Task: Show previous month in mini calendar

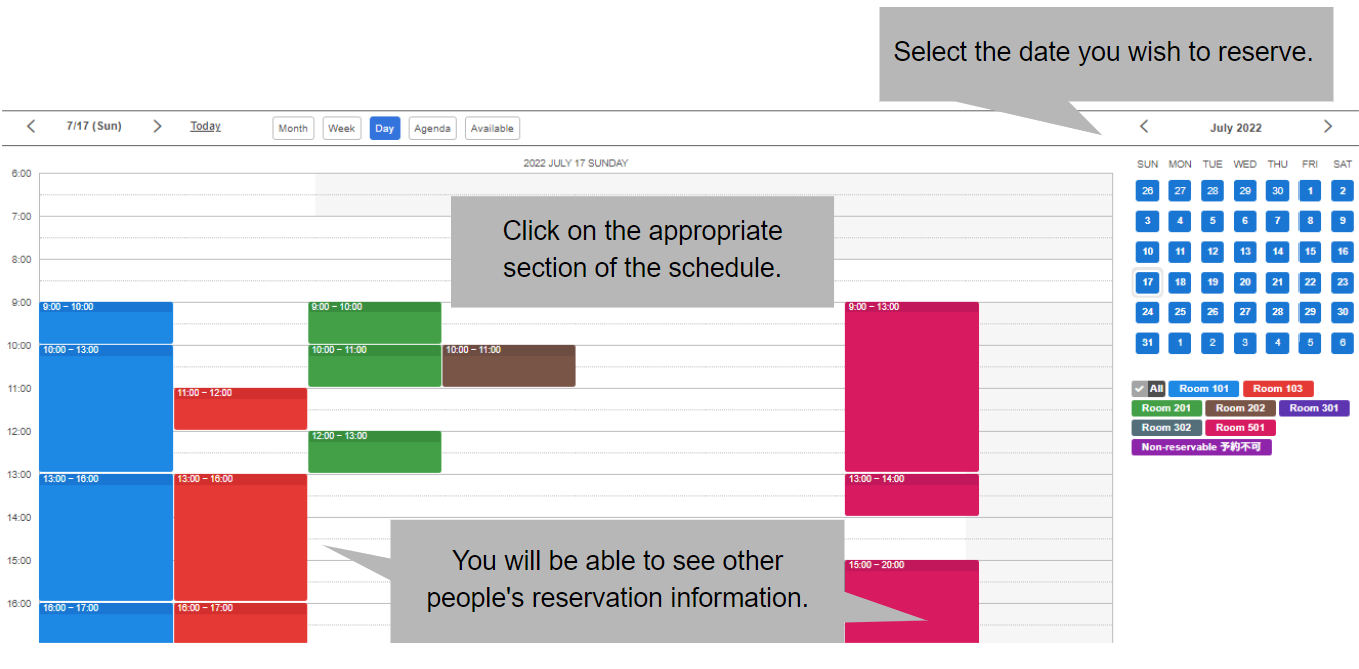Action: click(x=1144, y=126)
